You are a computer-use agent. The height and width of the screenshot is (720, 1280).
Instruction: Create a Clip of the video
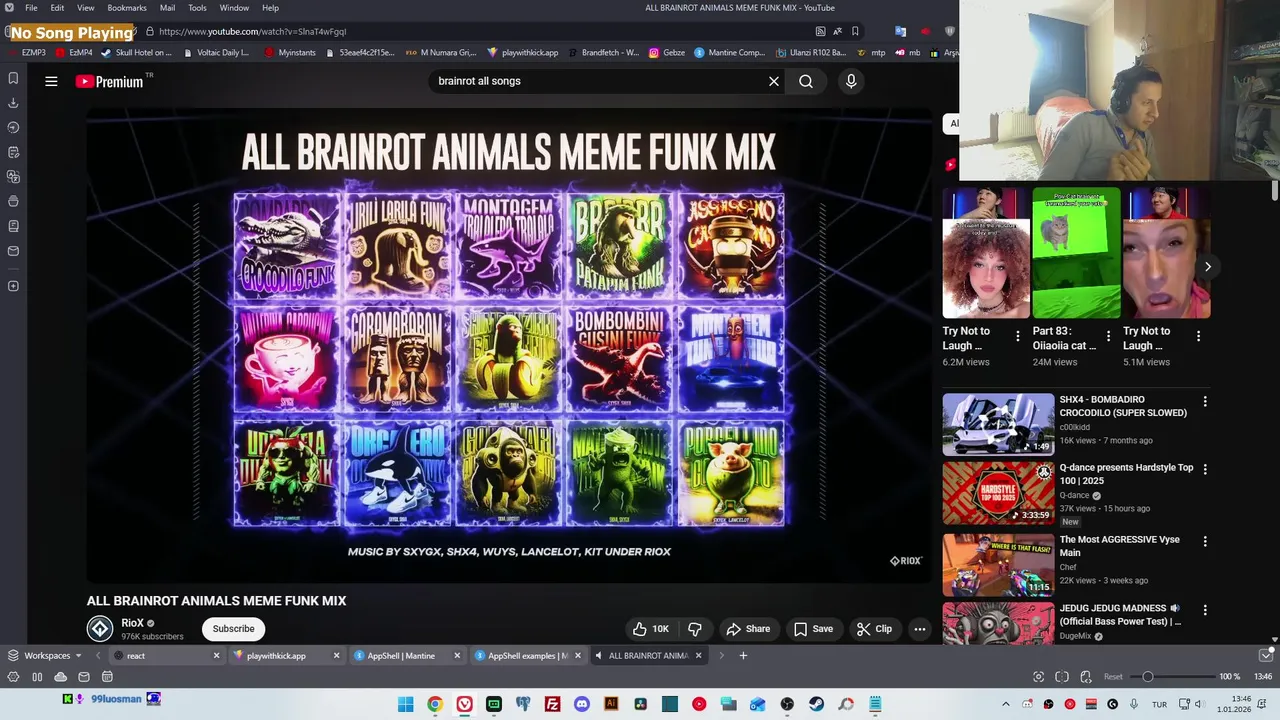[874, 629]
